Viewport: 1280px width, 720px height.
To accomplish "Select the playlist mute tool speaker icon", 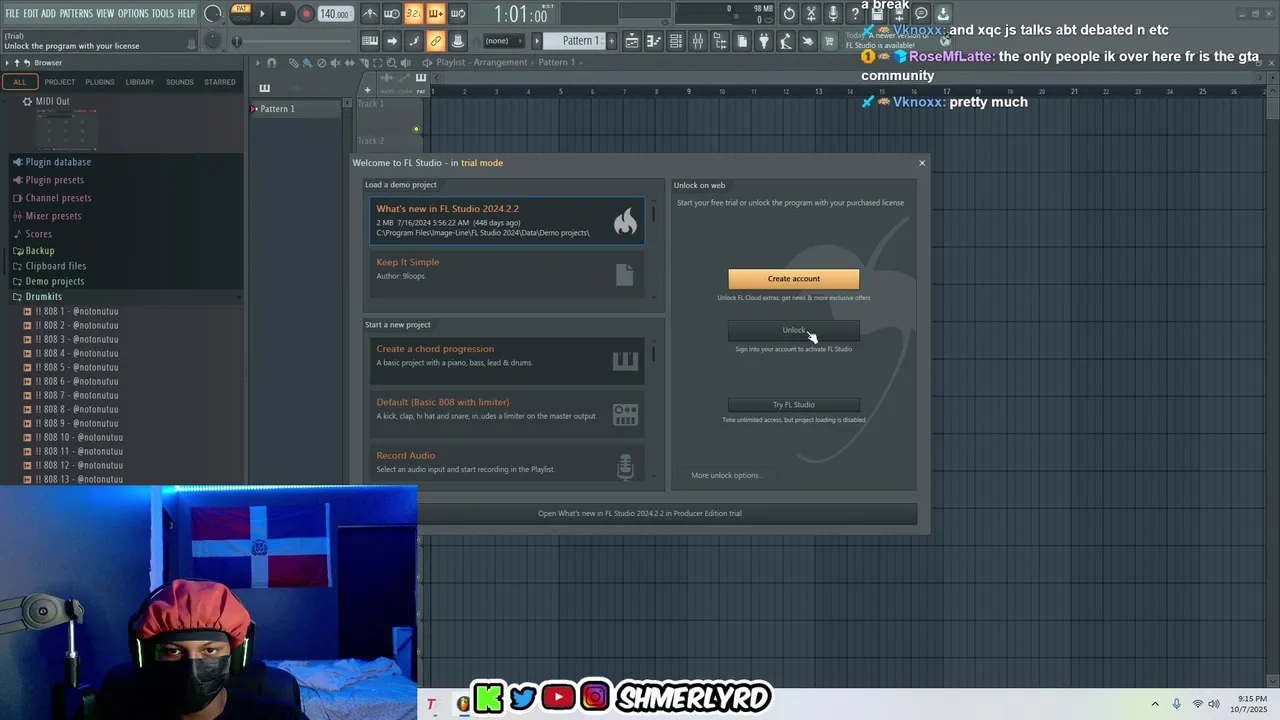I will tap(335, 62).
